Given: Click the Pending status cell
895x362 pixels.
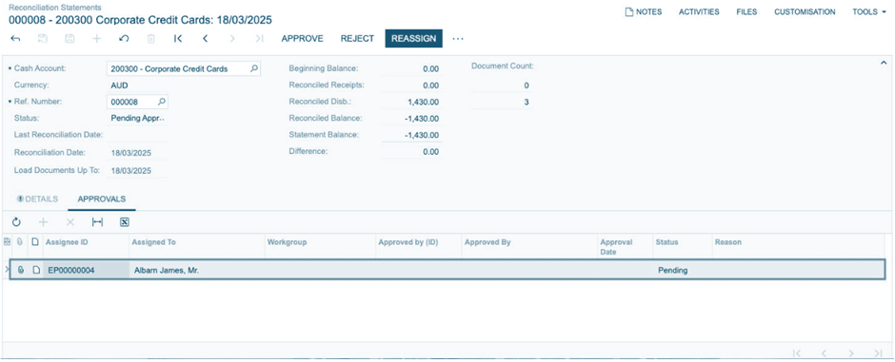Looking at the screenshot, I should point(683,270).
